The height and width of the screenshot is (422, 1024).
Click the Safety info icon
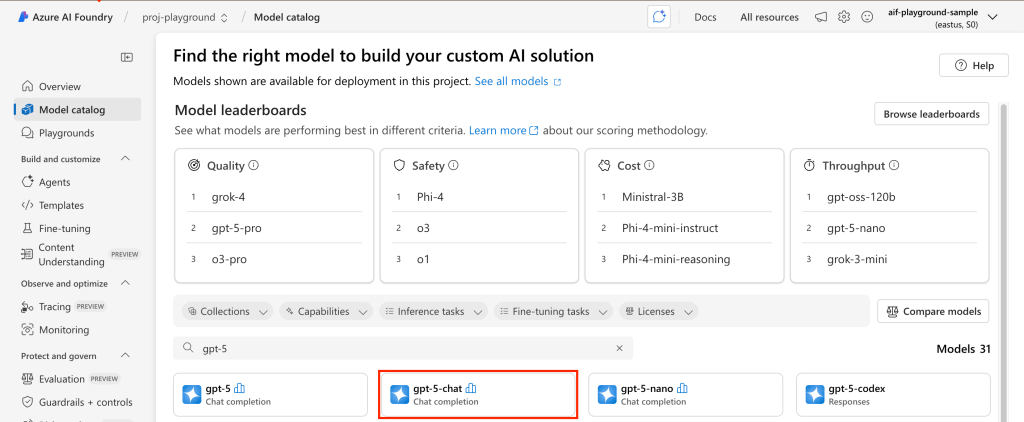453,165
